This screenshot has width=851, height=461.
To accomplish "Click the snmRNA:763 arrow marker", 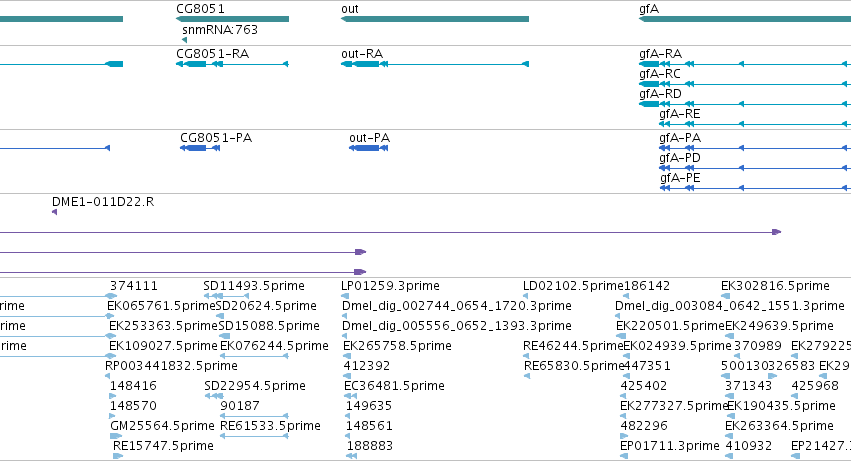I will (185, 40).
